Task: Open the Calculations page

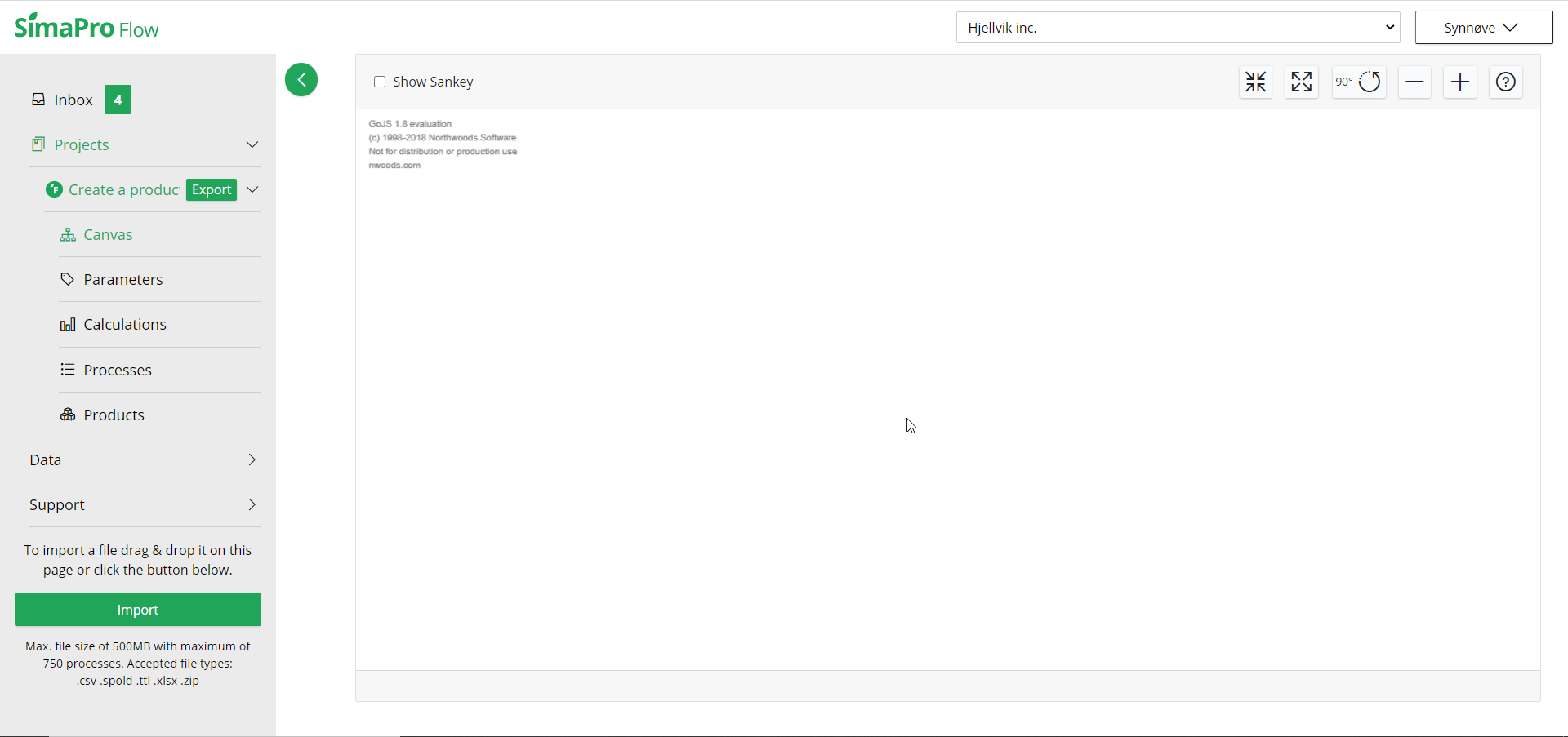Action: [125, 325]
